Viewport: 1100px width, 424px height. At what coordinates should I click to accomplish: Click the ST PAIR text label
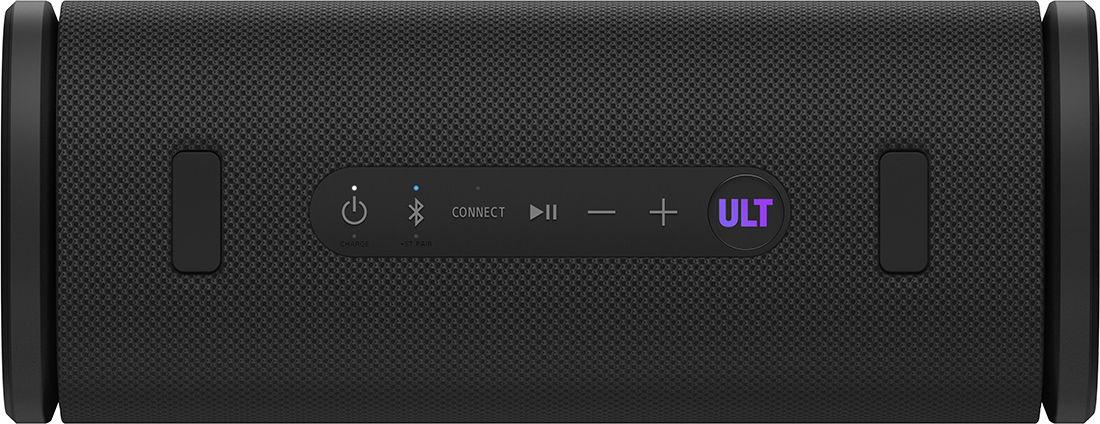416,244
